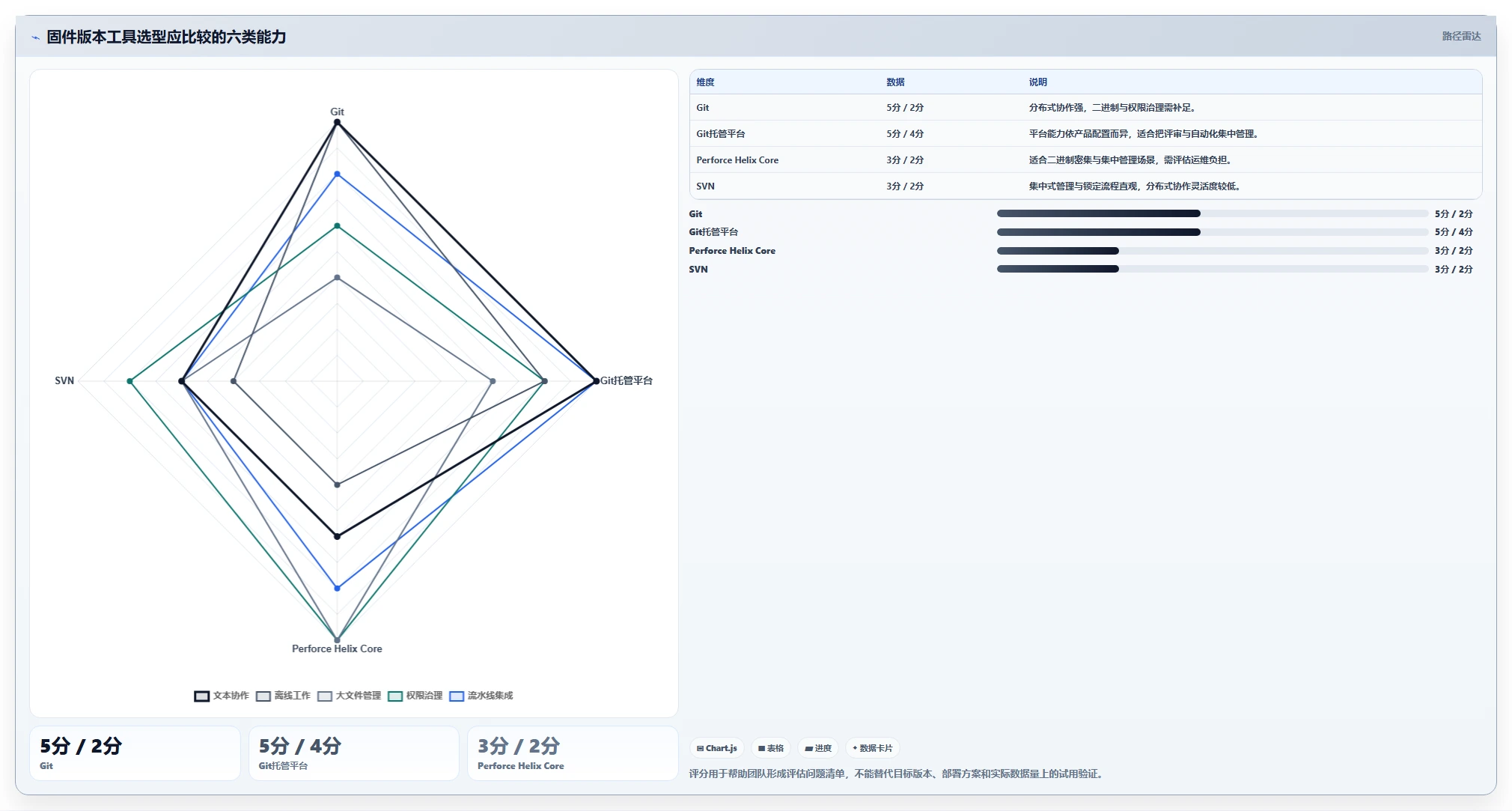
Task: Click the 表格 chip
Action: tap(771, 748)
